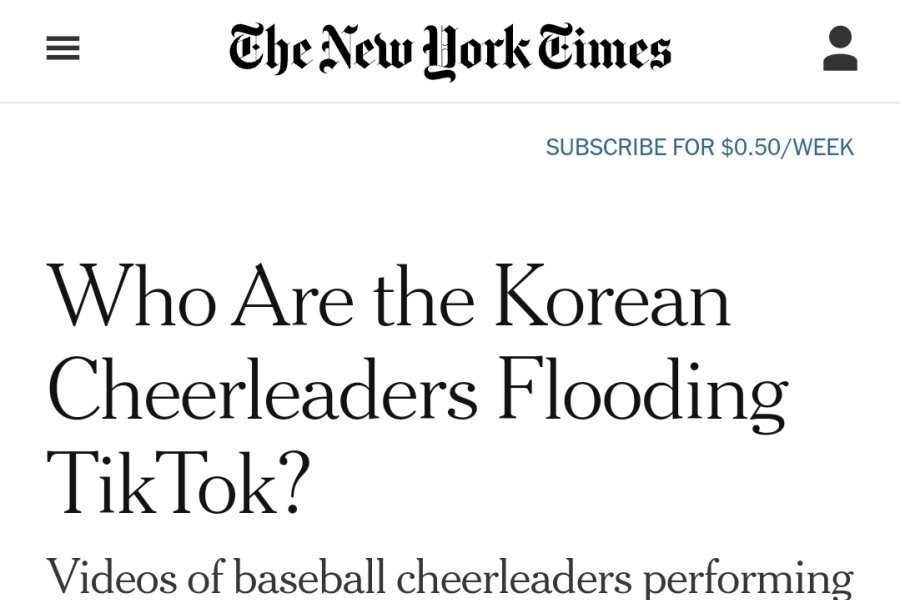This screenshot has width=900, height=600.
Task: Open the hamburger navigation menu
Action: (63, 49)
